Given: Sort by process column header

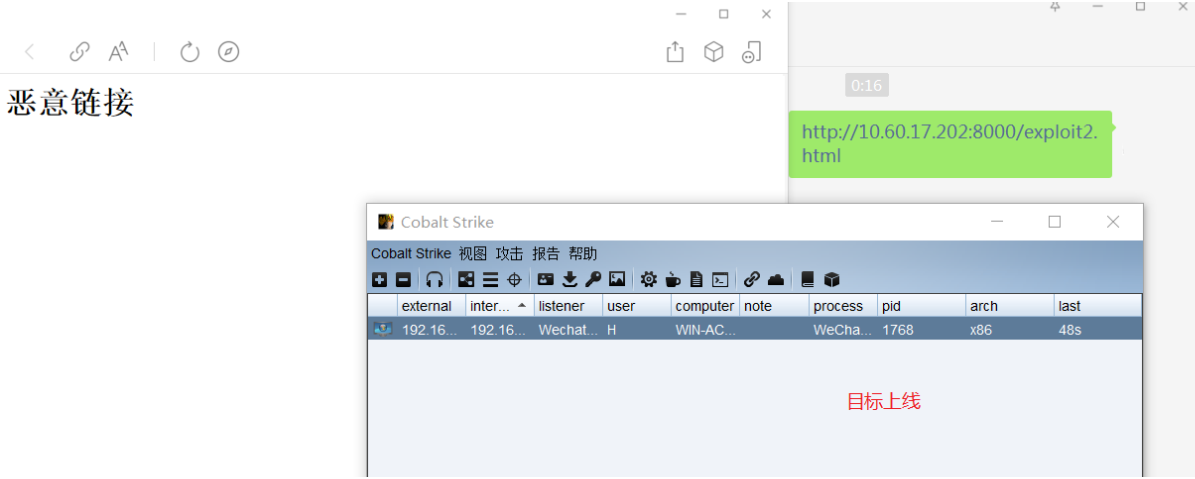Looking at the screenshot, I should (843, 305).
